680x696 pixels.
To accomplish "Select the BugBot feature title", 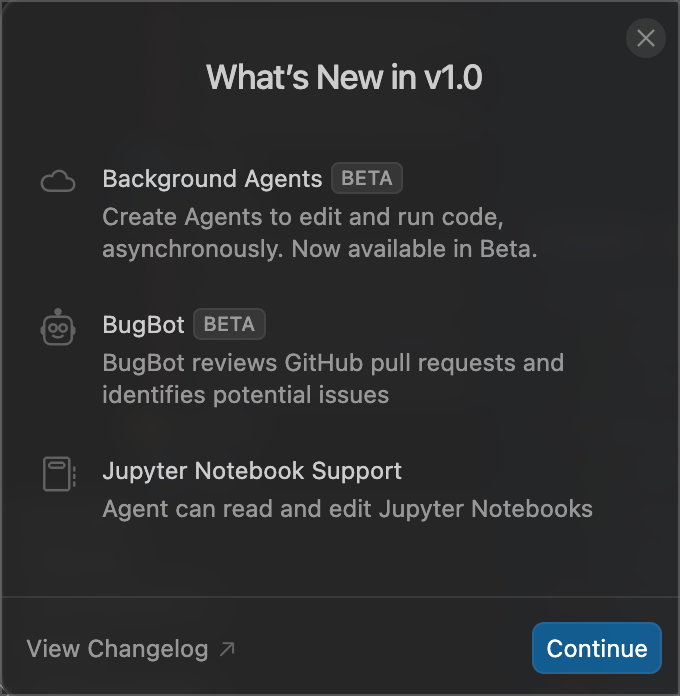I will tap(143, 324).
